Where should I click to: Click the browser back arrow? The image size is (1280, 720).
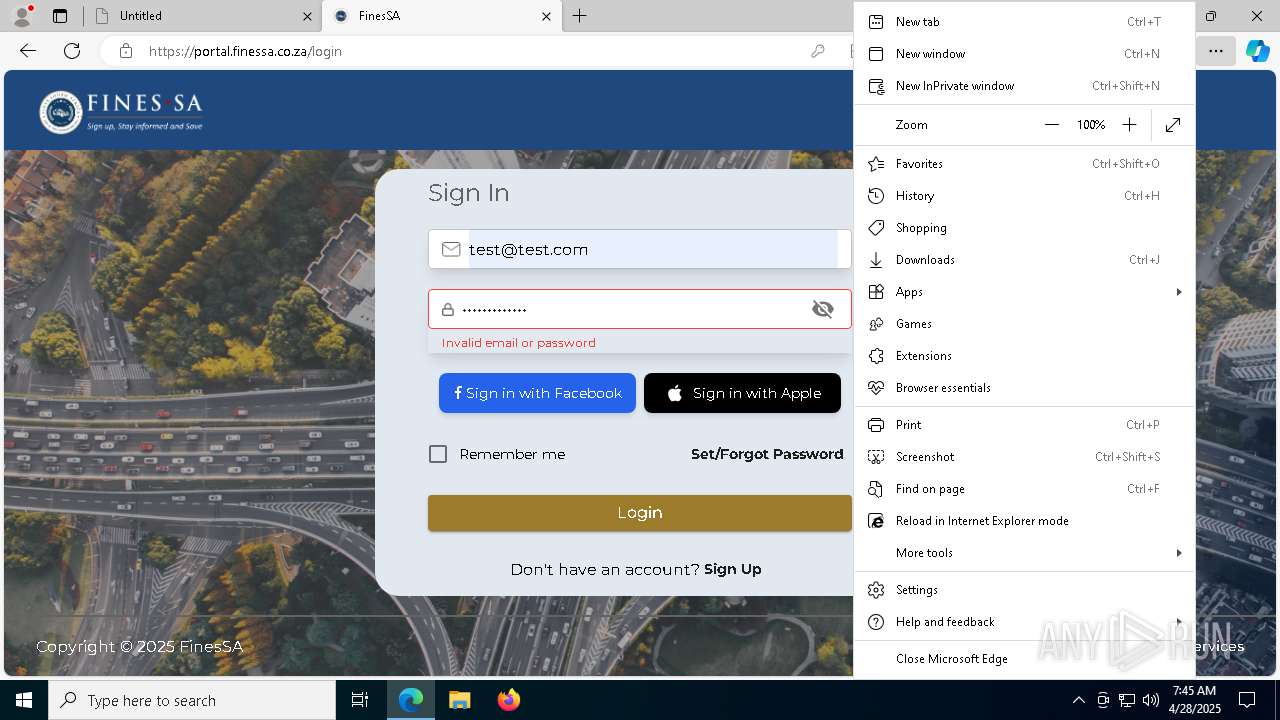[28, 51]
